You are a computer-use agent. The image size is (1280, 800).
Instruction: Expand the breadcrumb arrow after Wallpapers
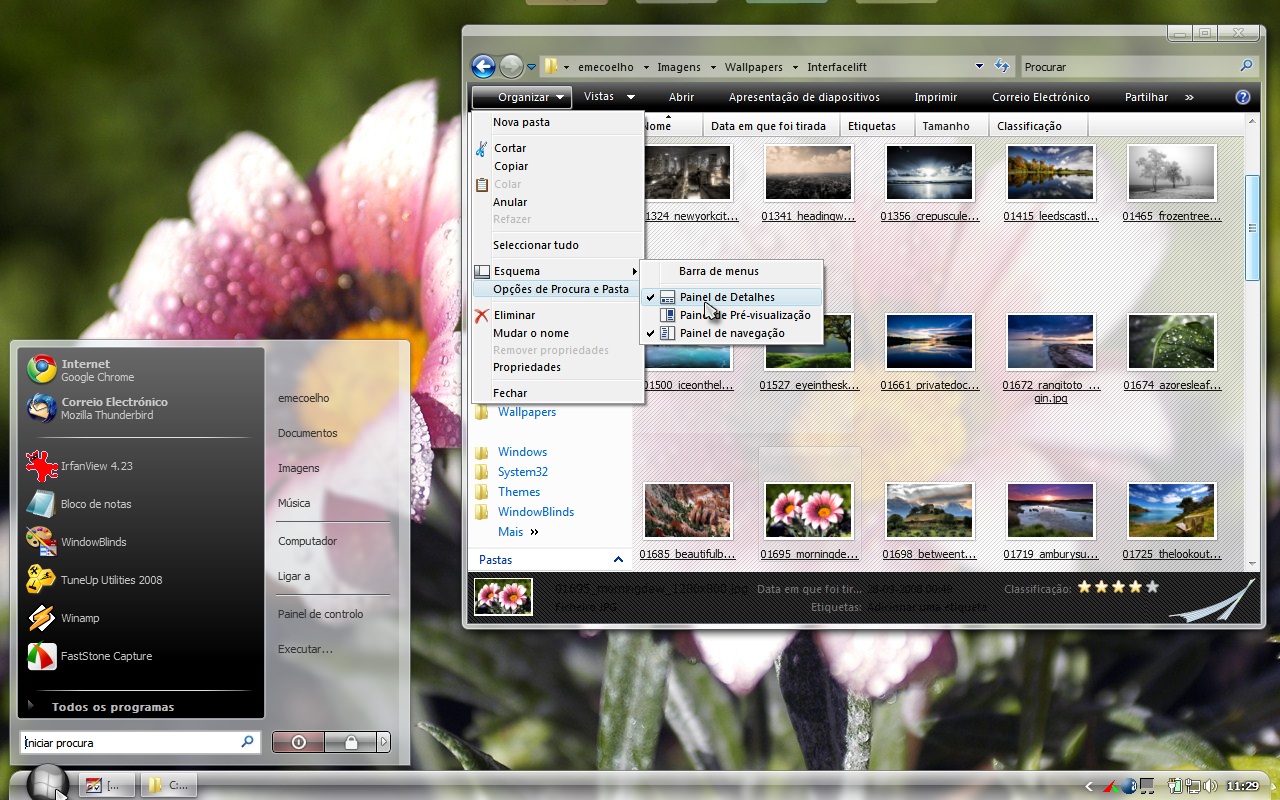pyautogui.click(x=795, y=67)
